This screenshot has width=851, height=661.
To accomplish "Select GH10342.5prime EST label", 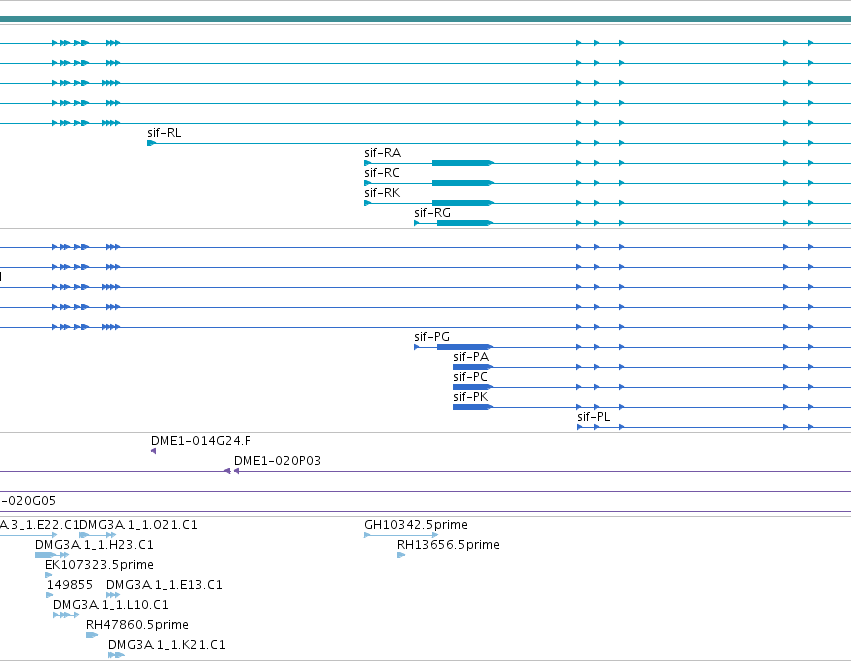I will coord(416,525).
